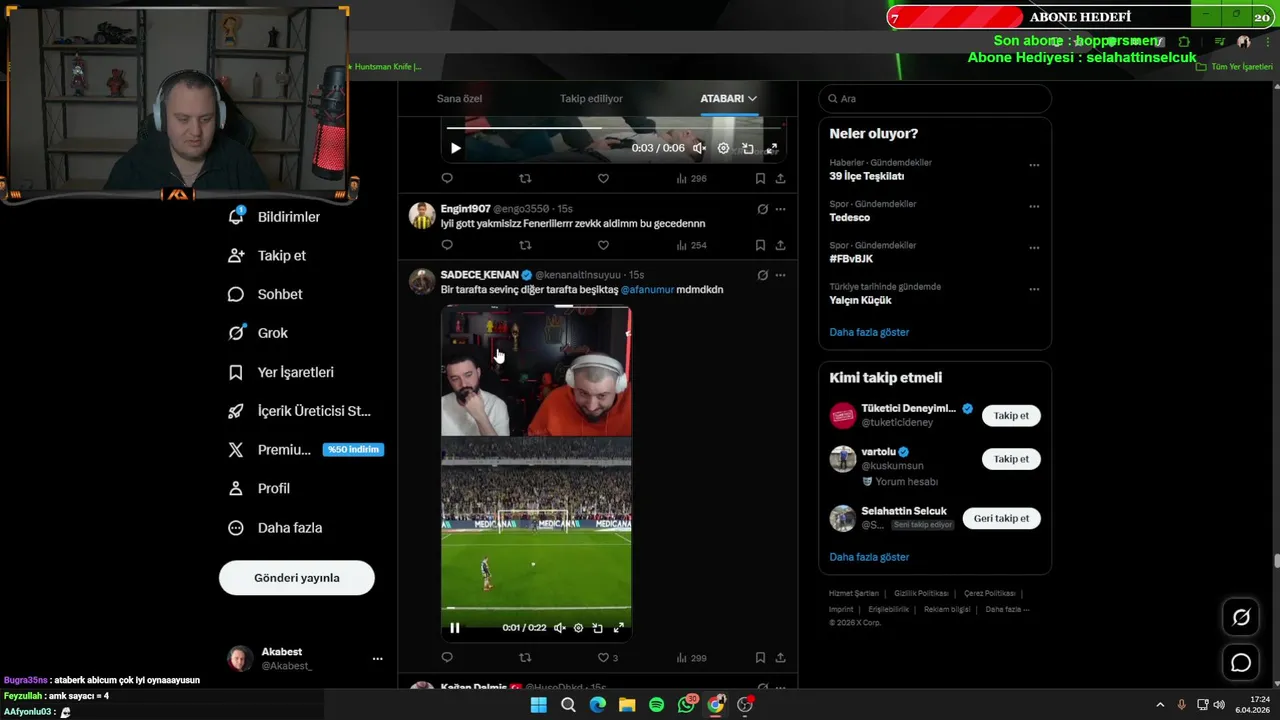Open options for #FBvBJK trend
This screenshot has width=1280, height=720.
(1034, 248)
